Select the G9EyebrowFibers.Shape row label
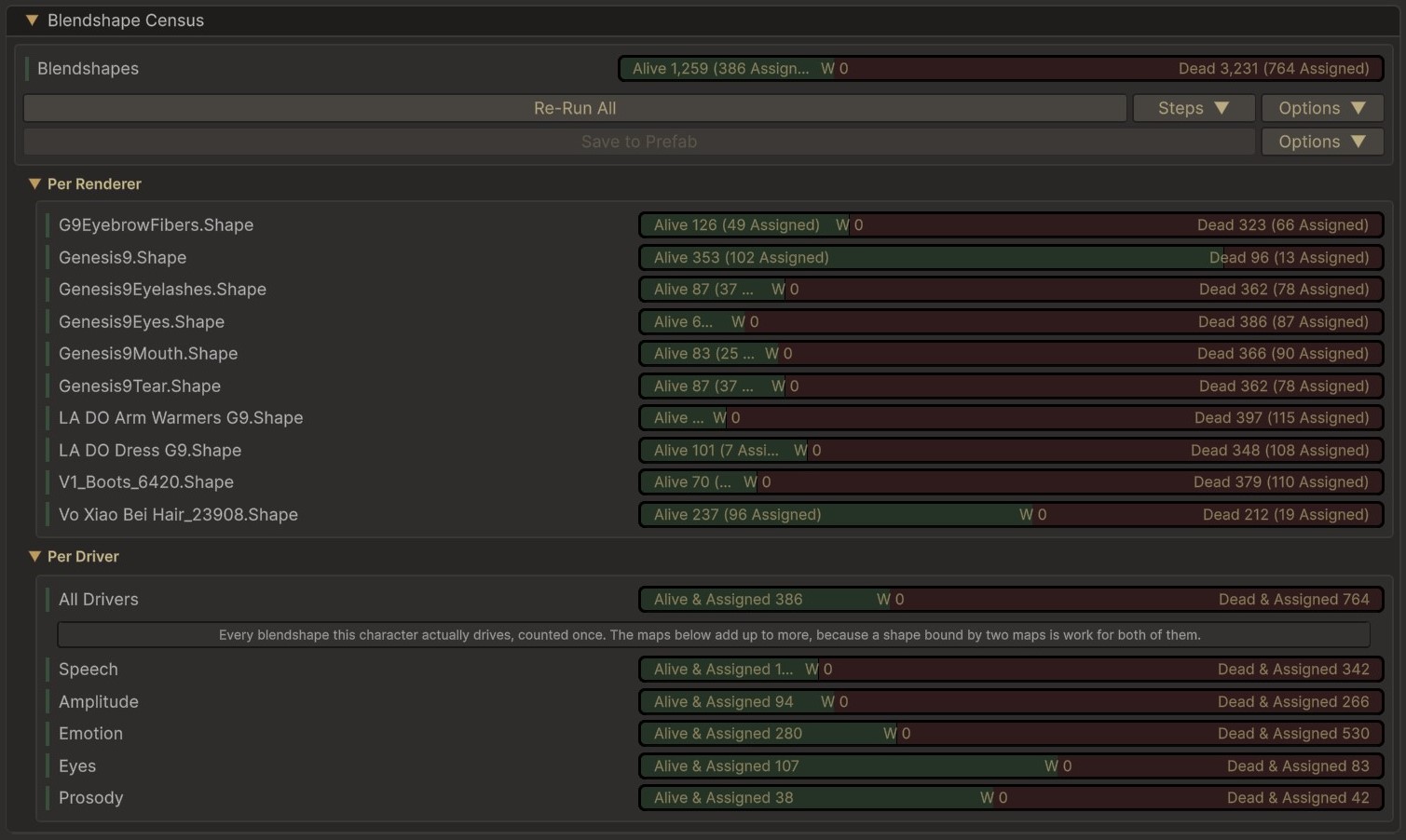This screenshot has height=840, width=1406. [156, 225]
